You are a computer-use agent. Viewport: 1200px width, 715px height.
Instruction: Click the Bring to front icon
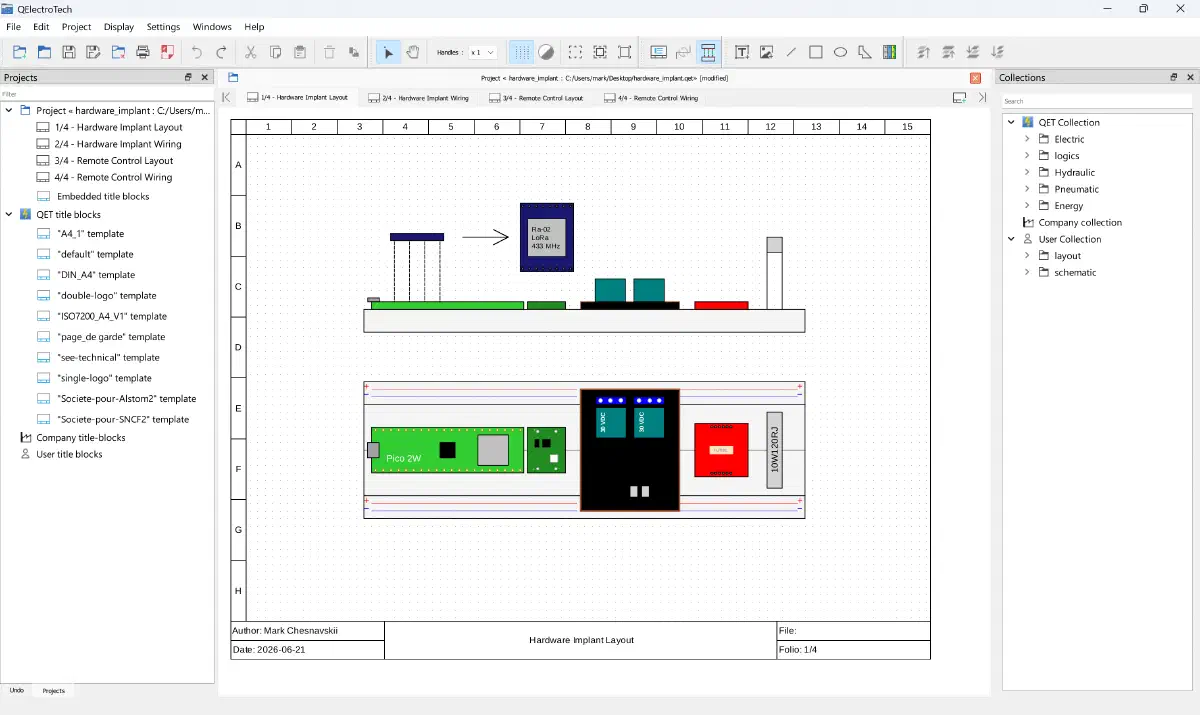coord(923,52)
